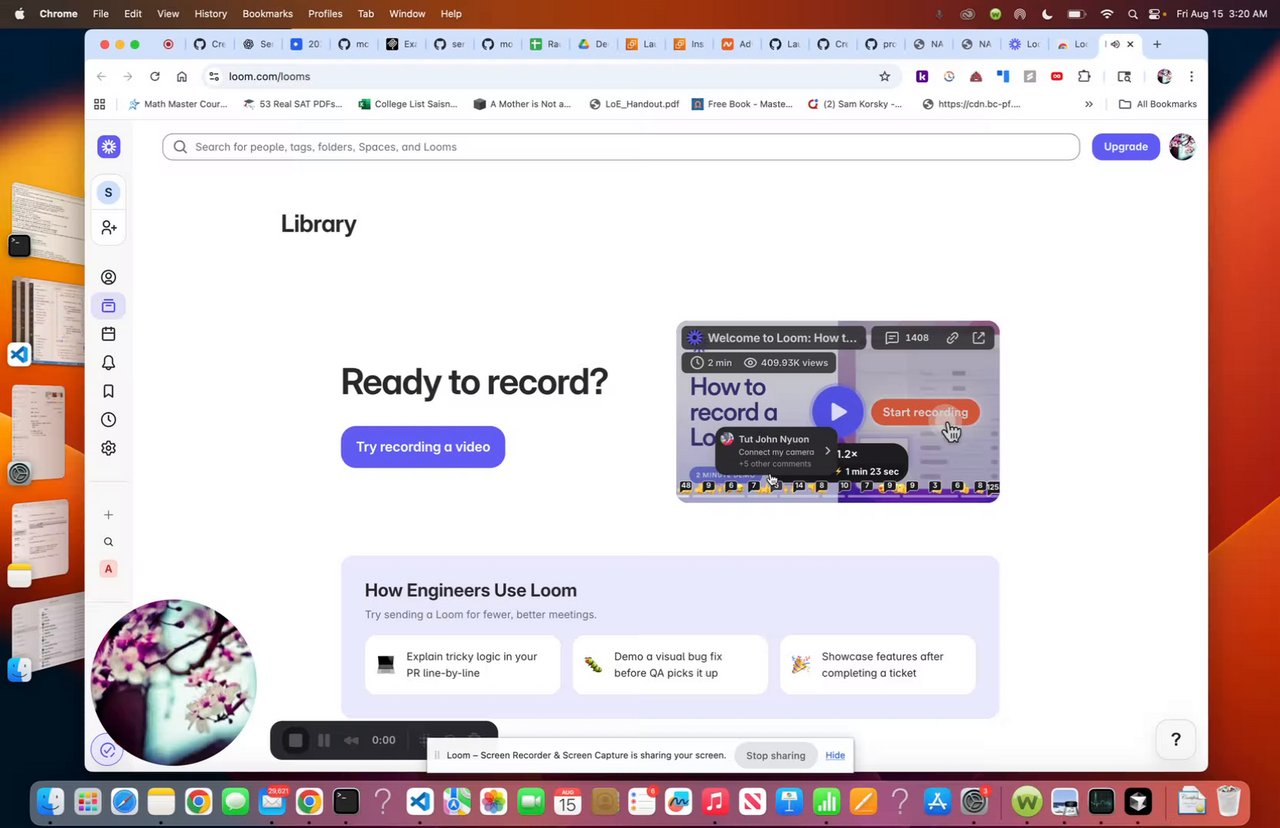Click the comments count 1408 icon on video
The height and width of the screenshot is (828, 1280).
907,338
